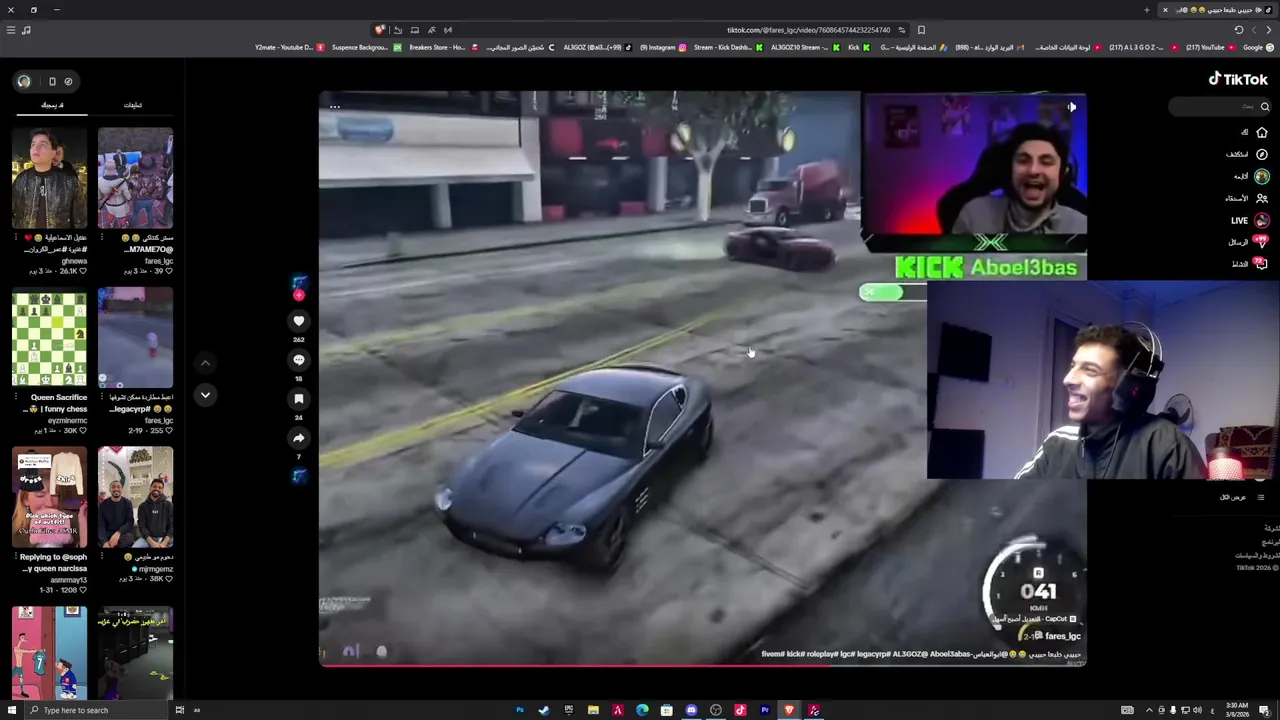Follow creator via plus badge on avatar

298,295
